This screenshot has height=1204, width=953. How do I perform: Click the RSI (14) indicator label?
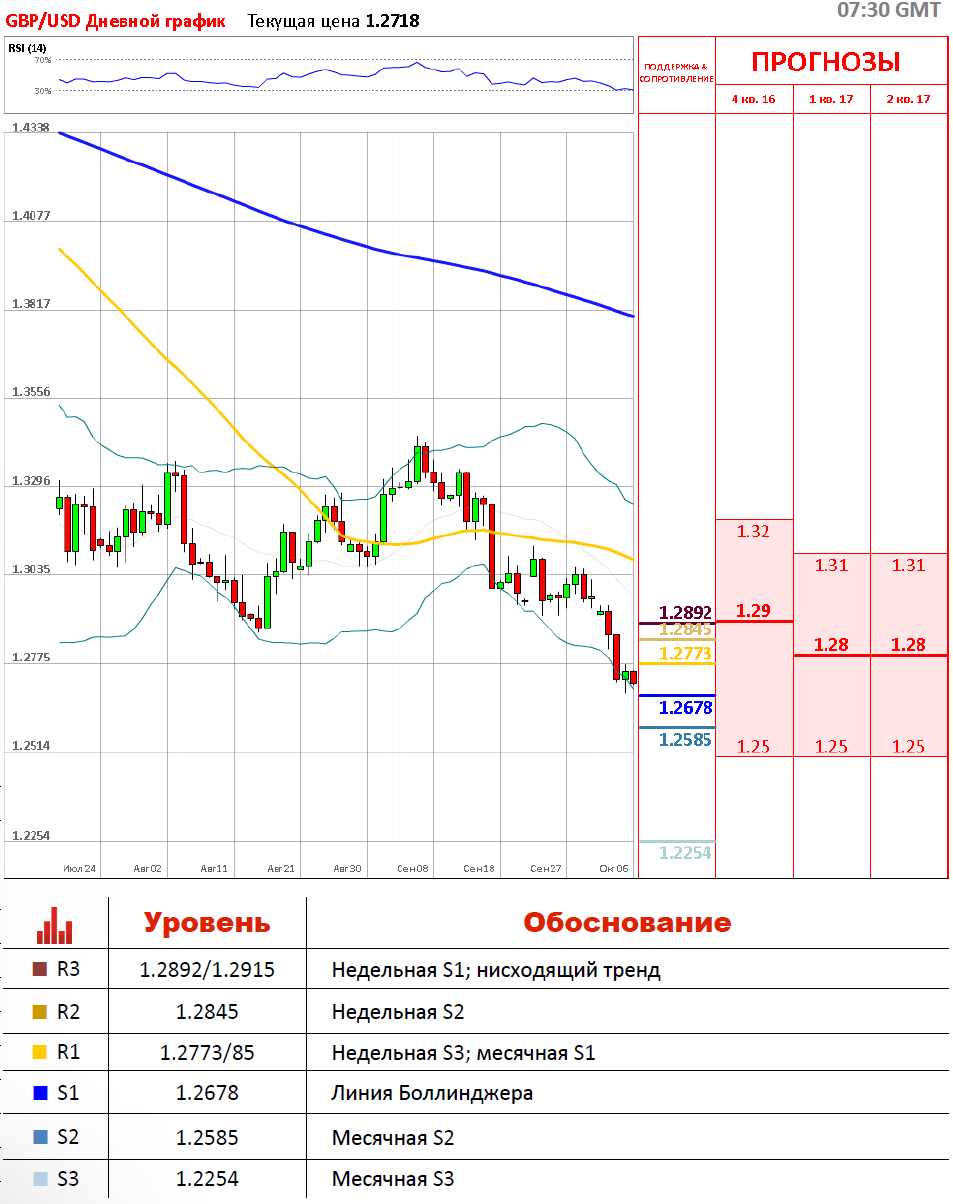click(27, 48)
